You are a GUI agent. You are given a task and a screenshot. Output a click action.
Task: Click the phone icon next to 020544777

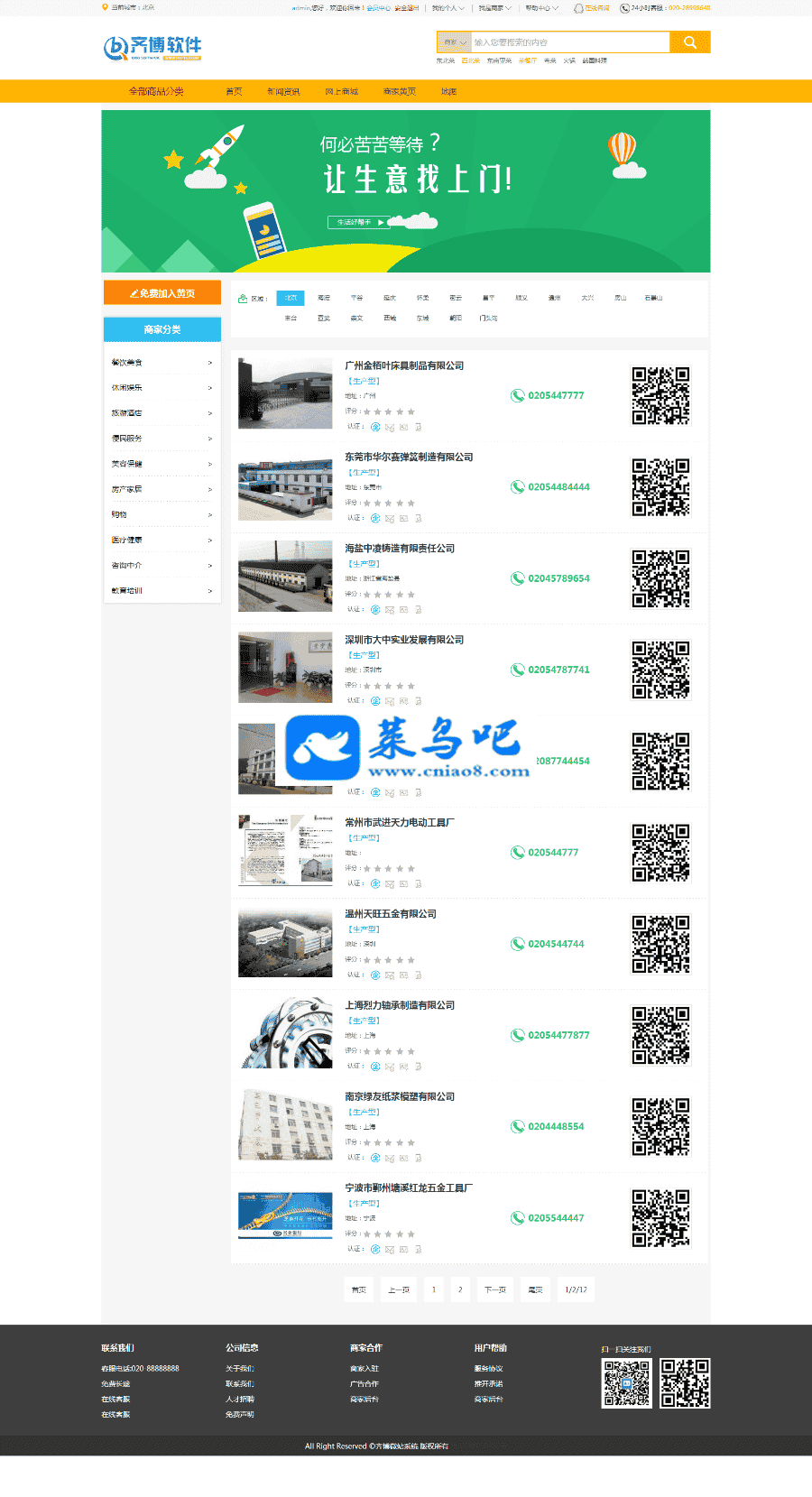[x=518, y=853]
